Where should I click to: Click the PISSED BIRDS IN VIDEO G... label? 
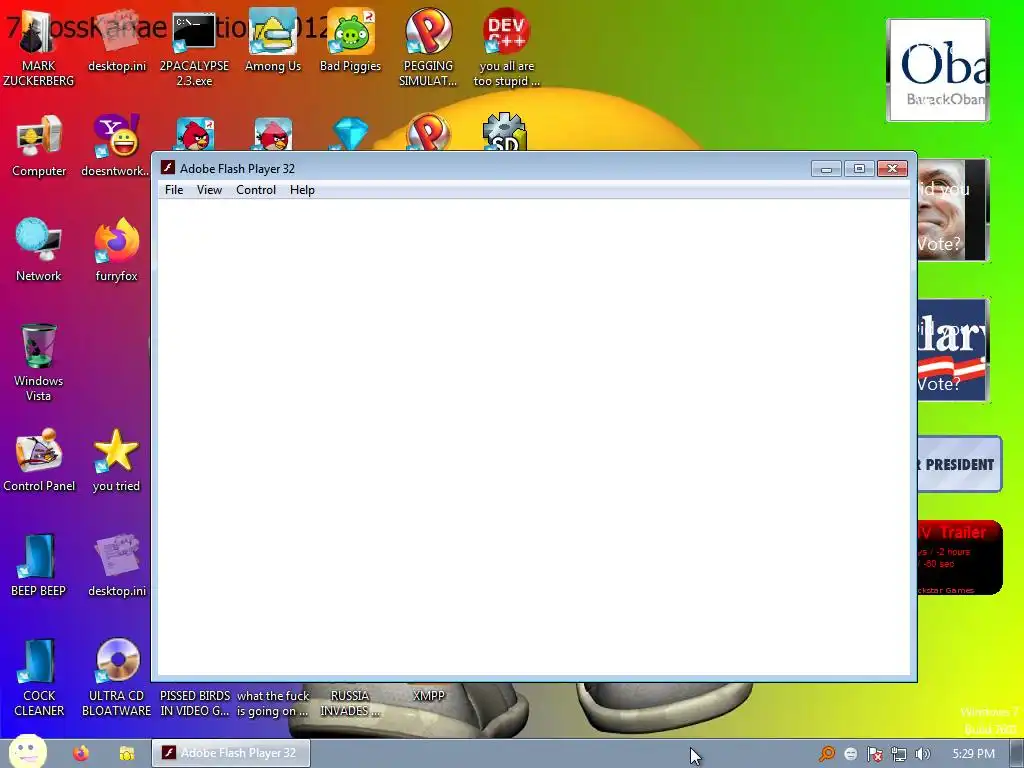click(195, 703)
